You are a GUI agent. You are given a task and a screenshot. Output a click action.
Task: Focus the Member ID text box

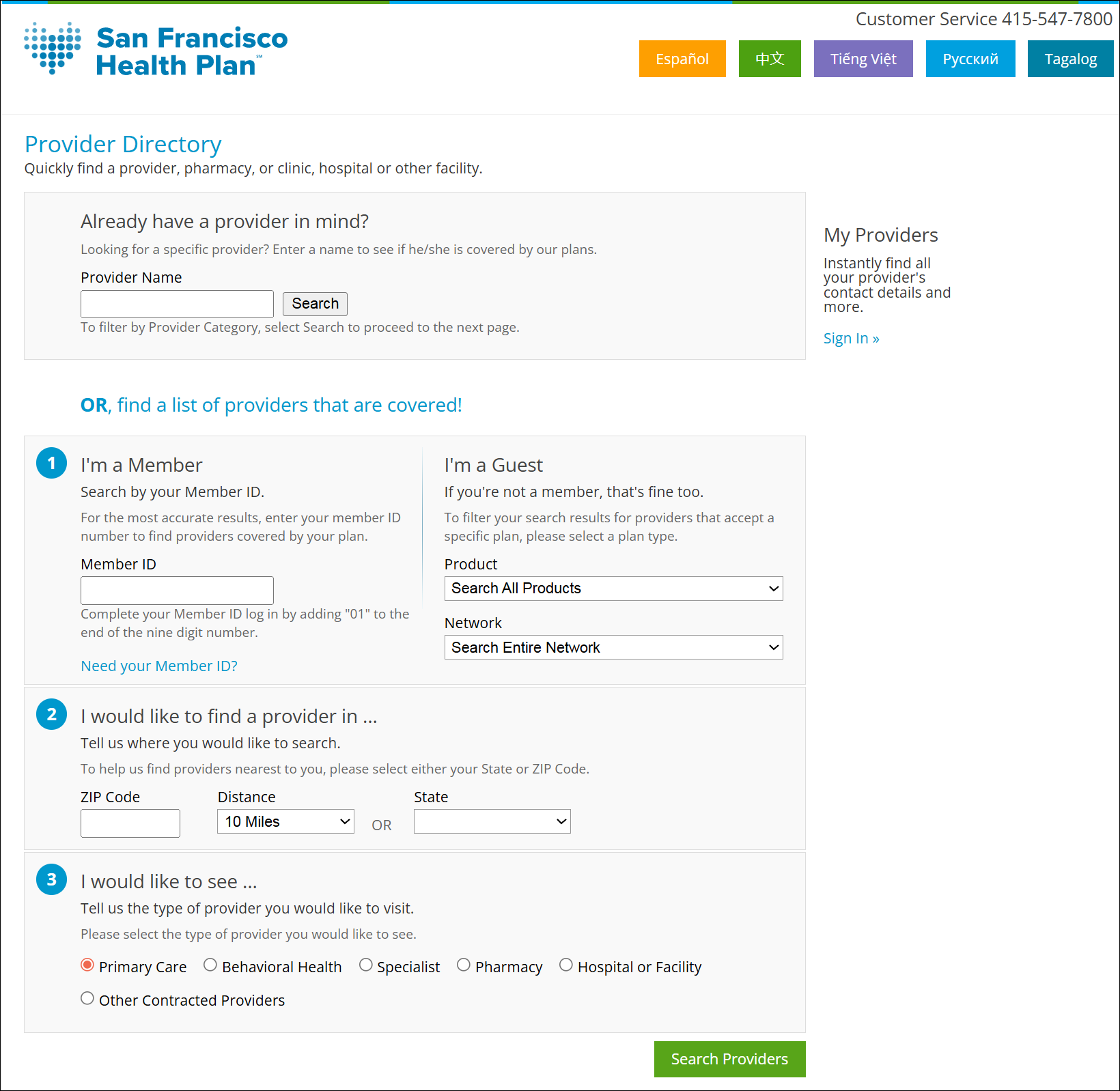point(177,590)
